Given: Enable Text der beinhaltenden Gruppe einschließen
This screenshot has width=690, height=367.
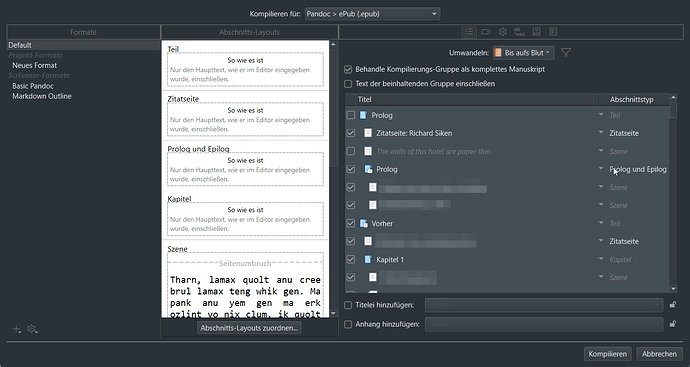Looking at the screenshot, I should (x=348, y=84).
